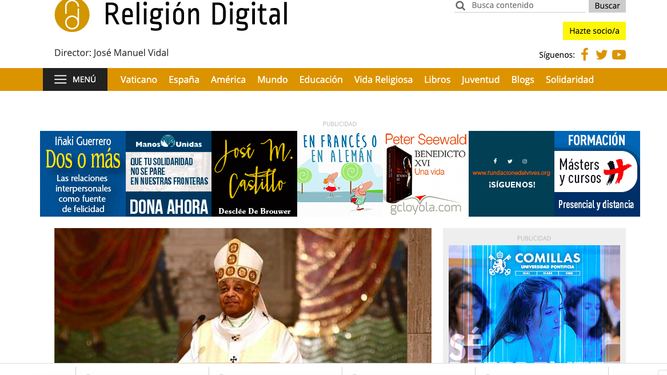This screenshot has height=375, width=667.
Task: Open the Mundo section
Action: pos(272,80)
